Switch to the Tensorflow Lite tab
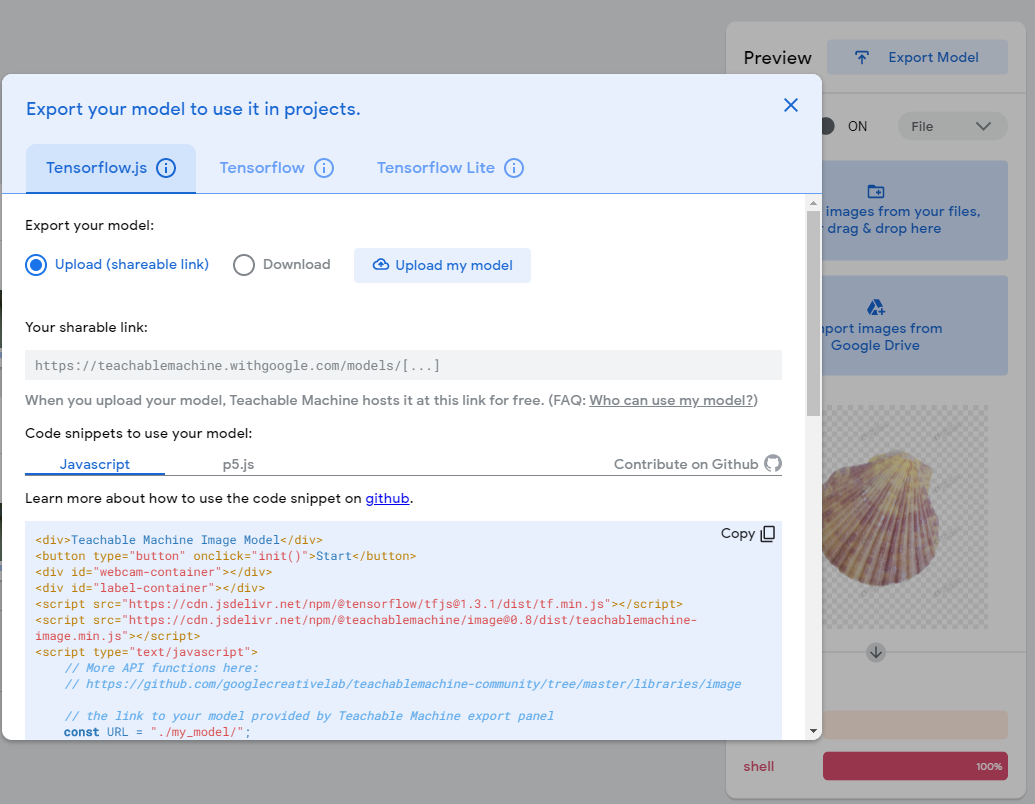The width and height of the screenshot is (1035, 804). tap(450, 168)
